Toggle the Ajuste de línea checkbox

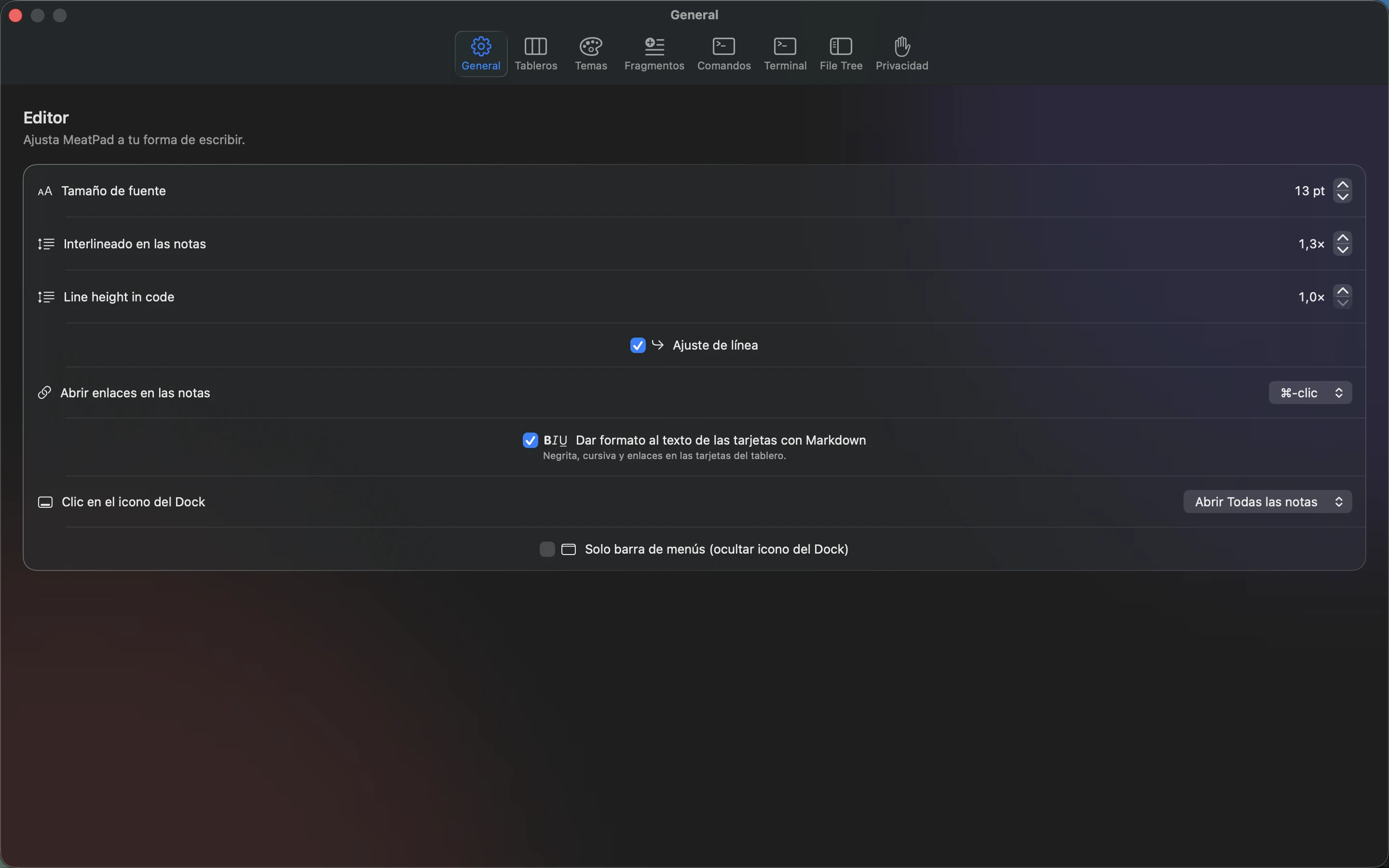pyautogui.click(x=638, y=345)
